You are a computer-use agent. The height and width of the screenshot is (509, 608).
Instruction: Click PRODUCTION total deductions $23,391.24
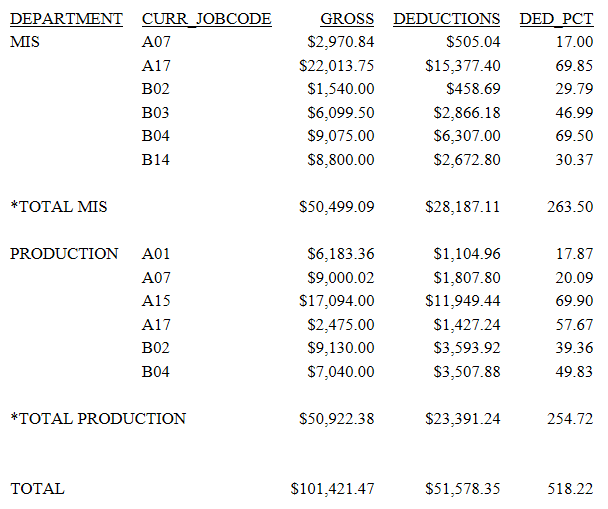pos(463,419)
